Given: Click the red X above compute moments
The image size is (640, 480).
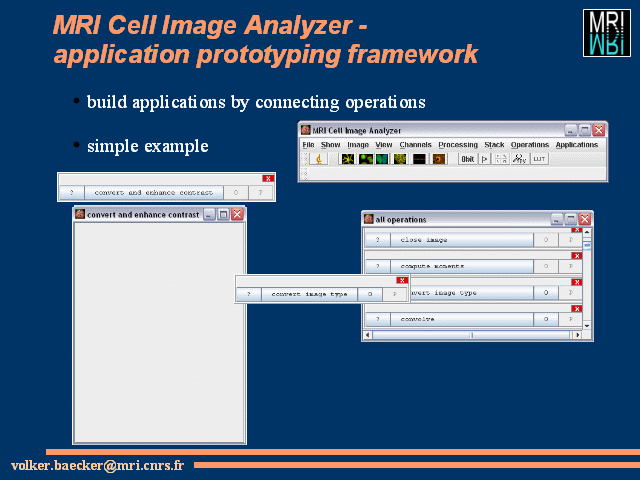Looking at the screenshot, I should 576,256.
